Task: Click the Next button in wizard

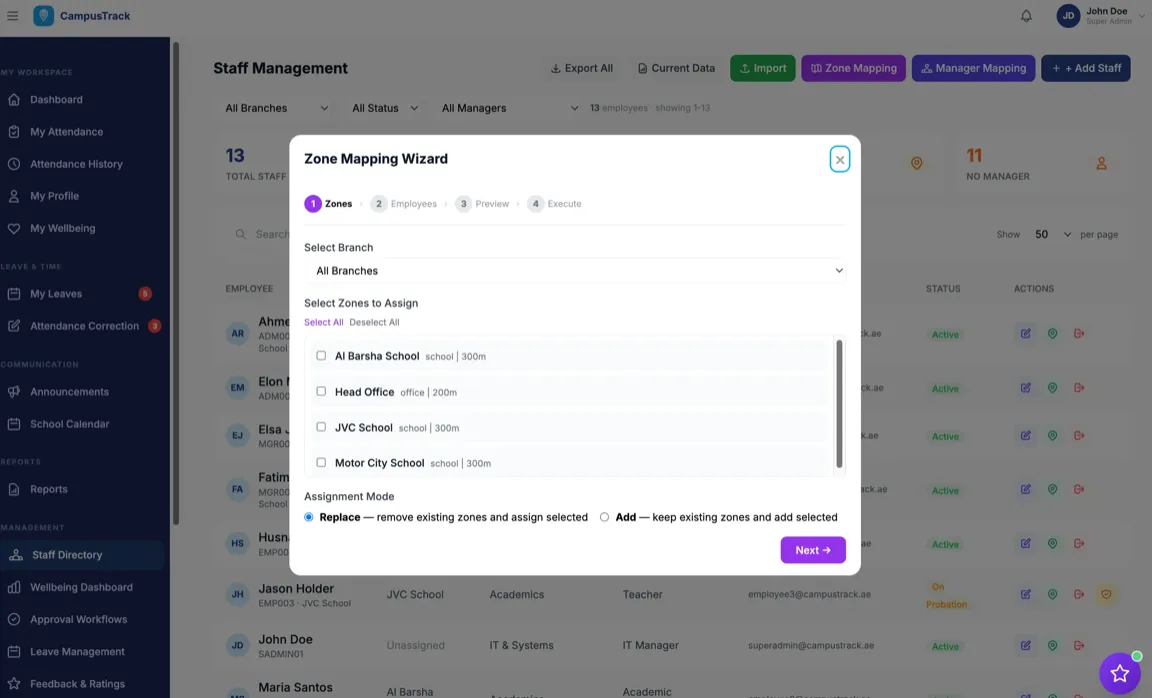Action: tap(812, 550)
